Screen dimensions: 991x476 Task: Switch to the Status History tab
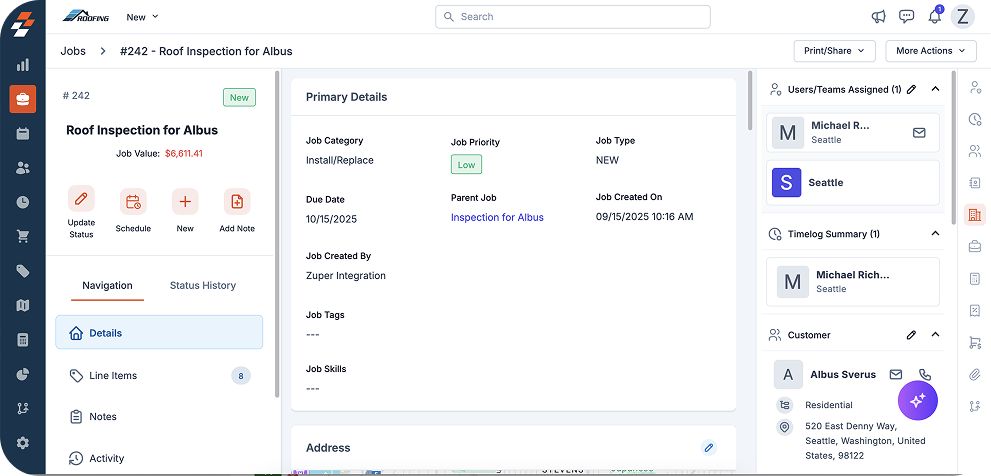point(203,285)
